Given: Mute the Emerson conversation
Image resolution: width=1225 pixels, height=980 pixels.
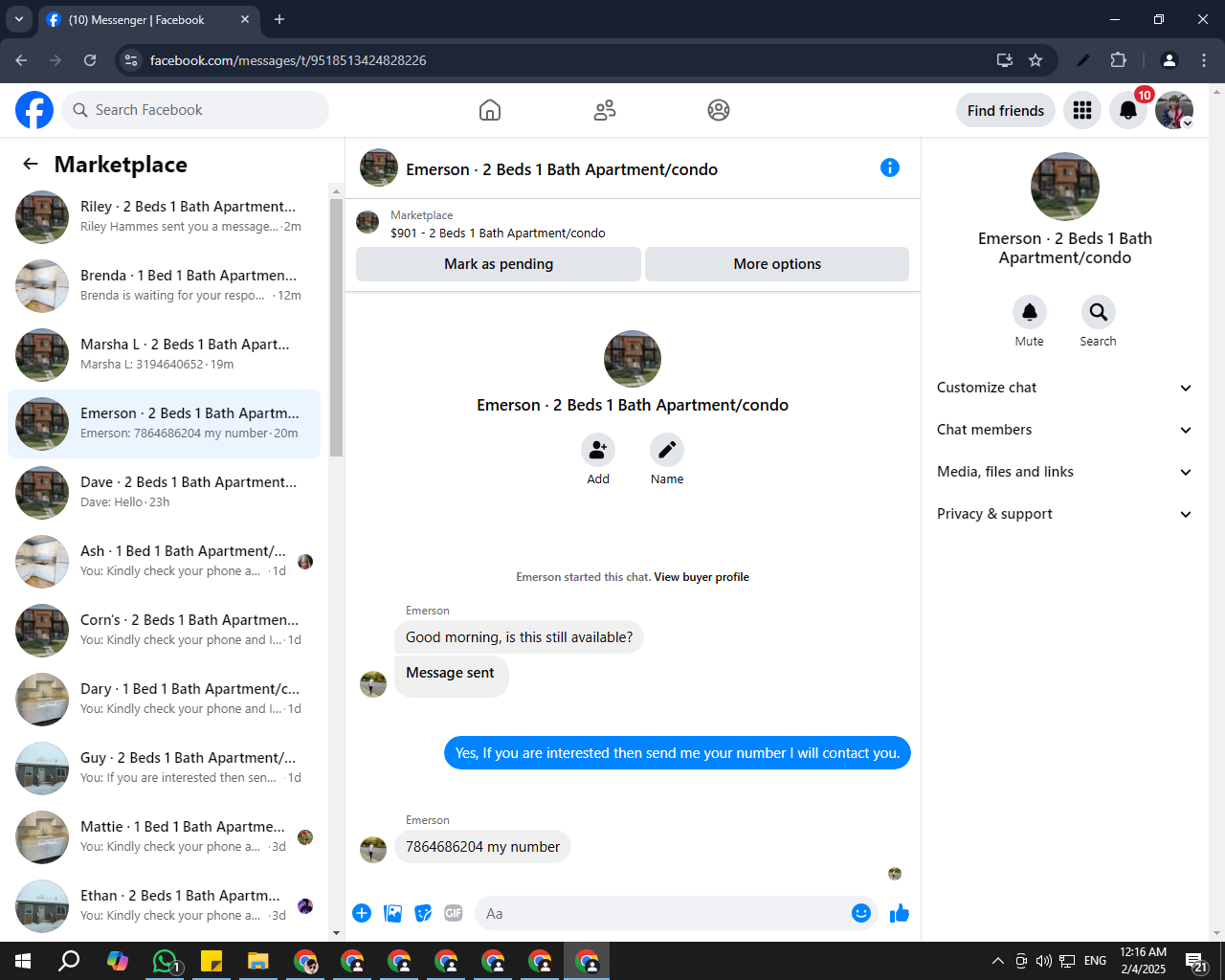Looking at the screenshot, I should [1030, 312].
